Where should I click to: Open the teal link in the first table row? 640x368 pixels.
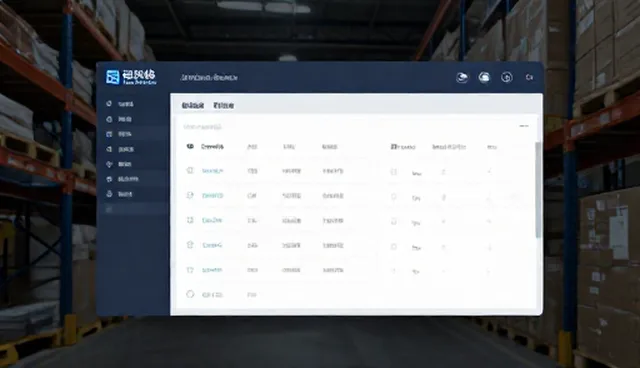[x=213, y=171]
